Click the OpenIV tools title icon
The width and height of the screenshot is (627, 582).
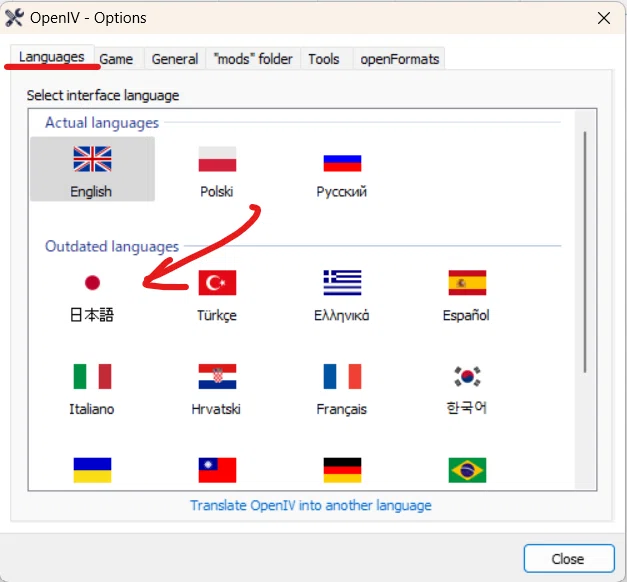(x=14, y=18)
